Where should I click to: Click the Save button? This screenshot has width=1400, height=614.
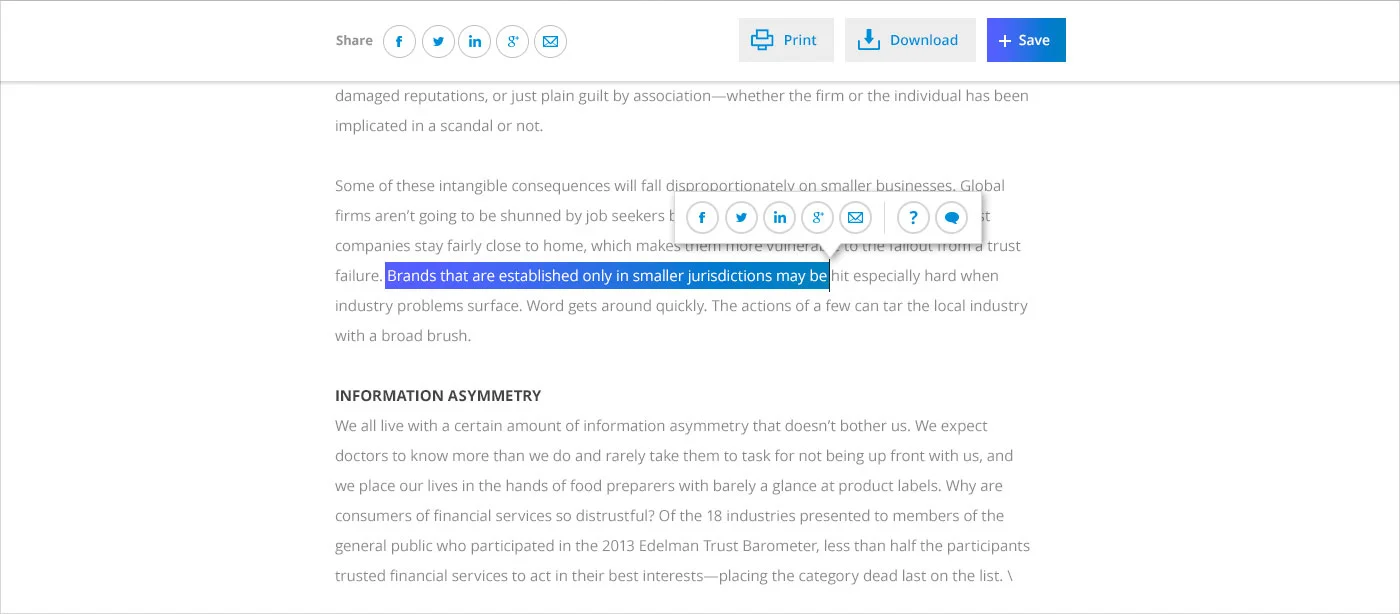[1026, 40]
